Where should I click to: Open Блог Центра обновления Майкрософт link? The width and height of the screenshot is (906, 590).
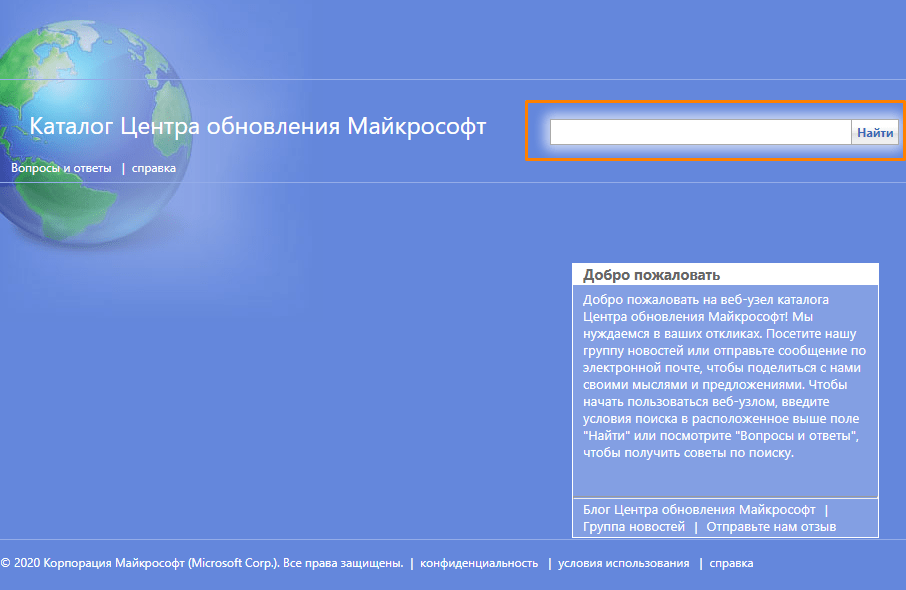[x=699, y=510]
